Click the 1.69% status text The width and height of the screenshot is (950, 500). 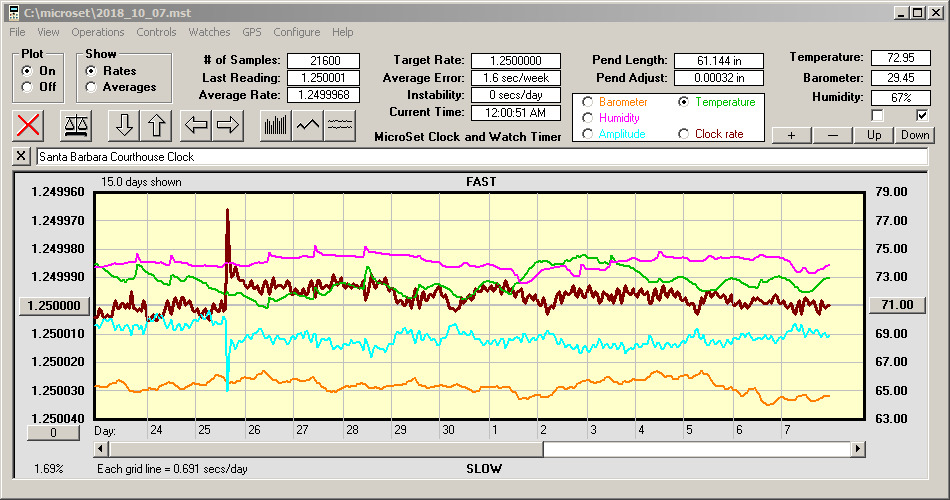pyautogui.click(x=48, y=469)
